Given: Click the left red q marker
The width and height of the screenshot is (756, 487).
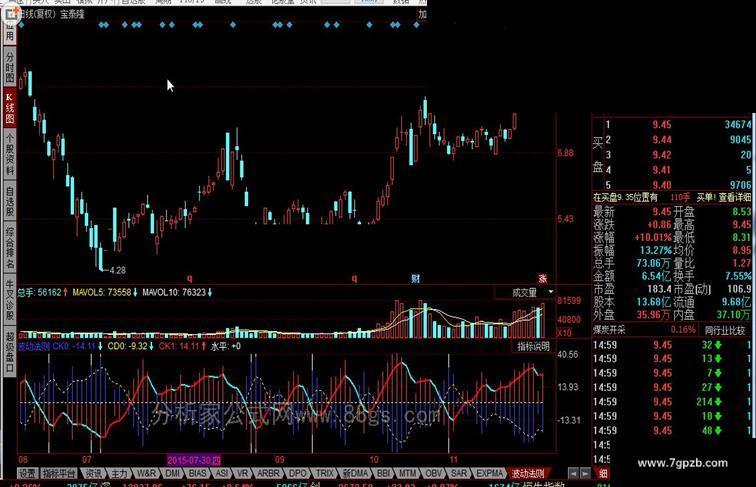Looking at the screenshot, I should [190, 278].
